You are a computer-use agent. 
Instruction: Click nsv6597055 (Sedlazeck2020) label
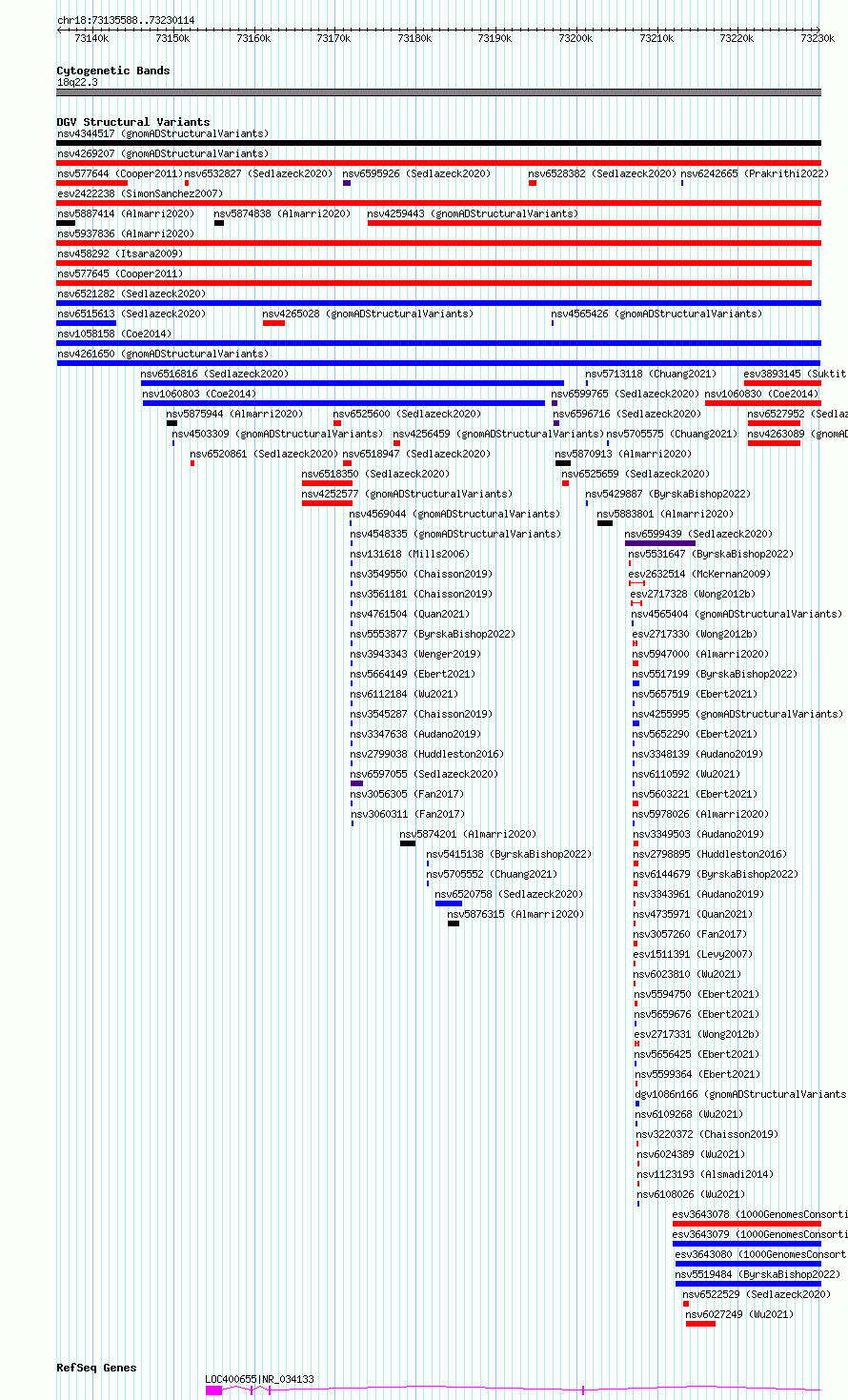coord(424,775)
